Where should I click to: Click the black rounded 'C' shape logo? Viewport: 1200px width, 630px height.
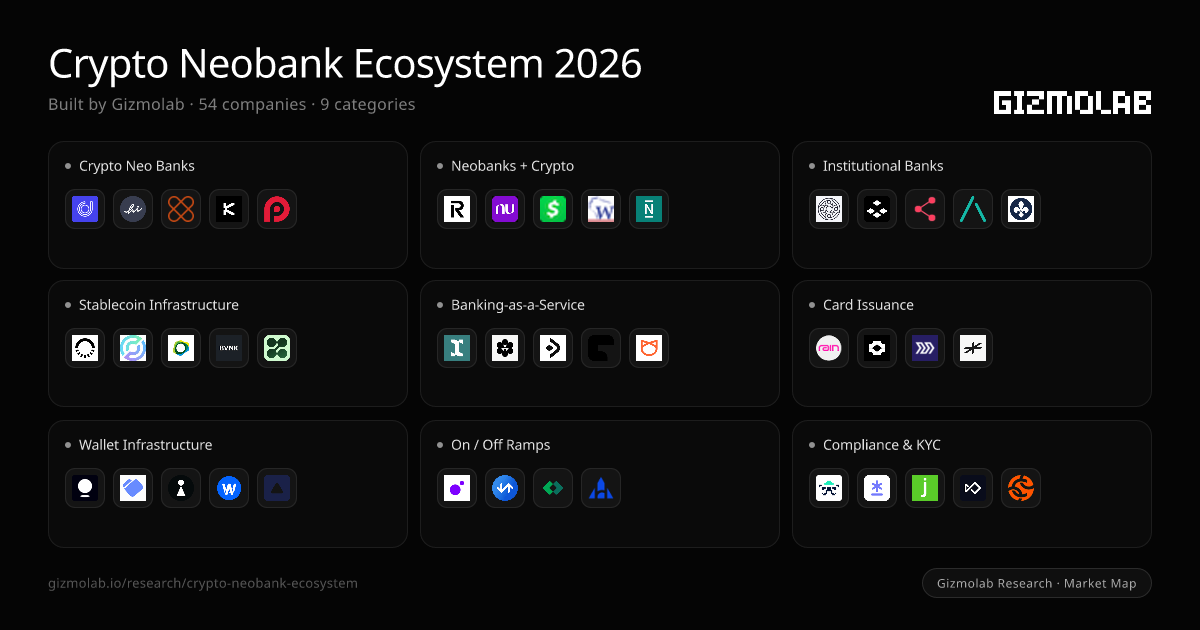click(601, 348)
